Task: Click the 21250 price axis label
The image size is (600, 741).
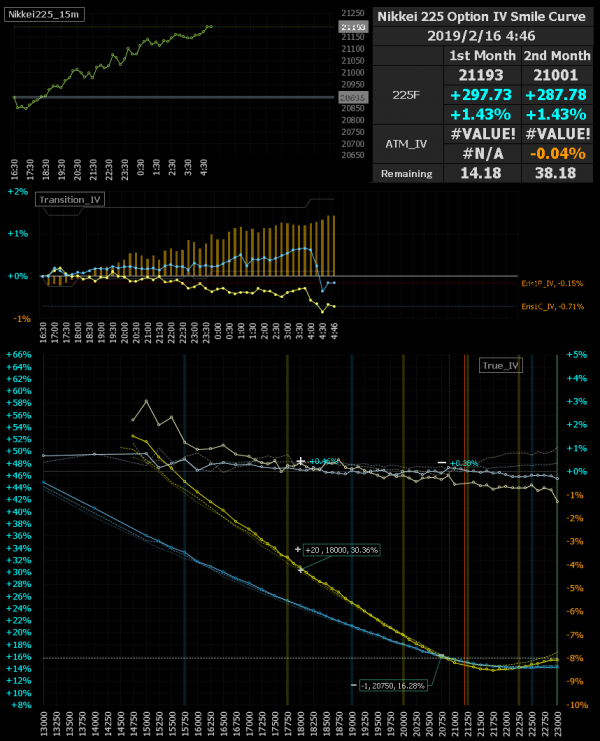Action: (353, 13)
